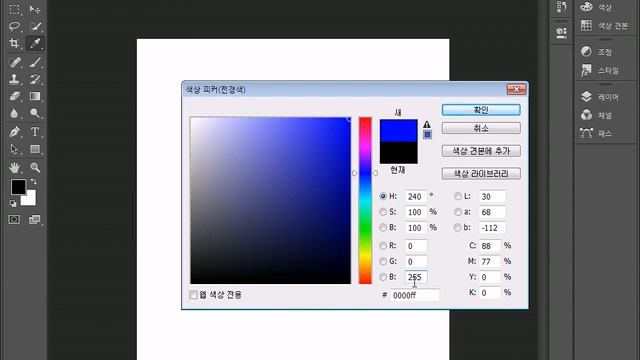Swap foreground and background colors

coord(34,181)
